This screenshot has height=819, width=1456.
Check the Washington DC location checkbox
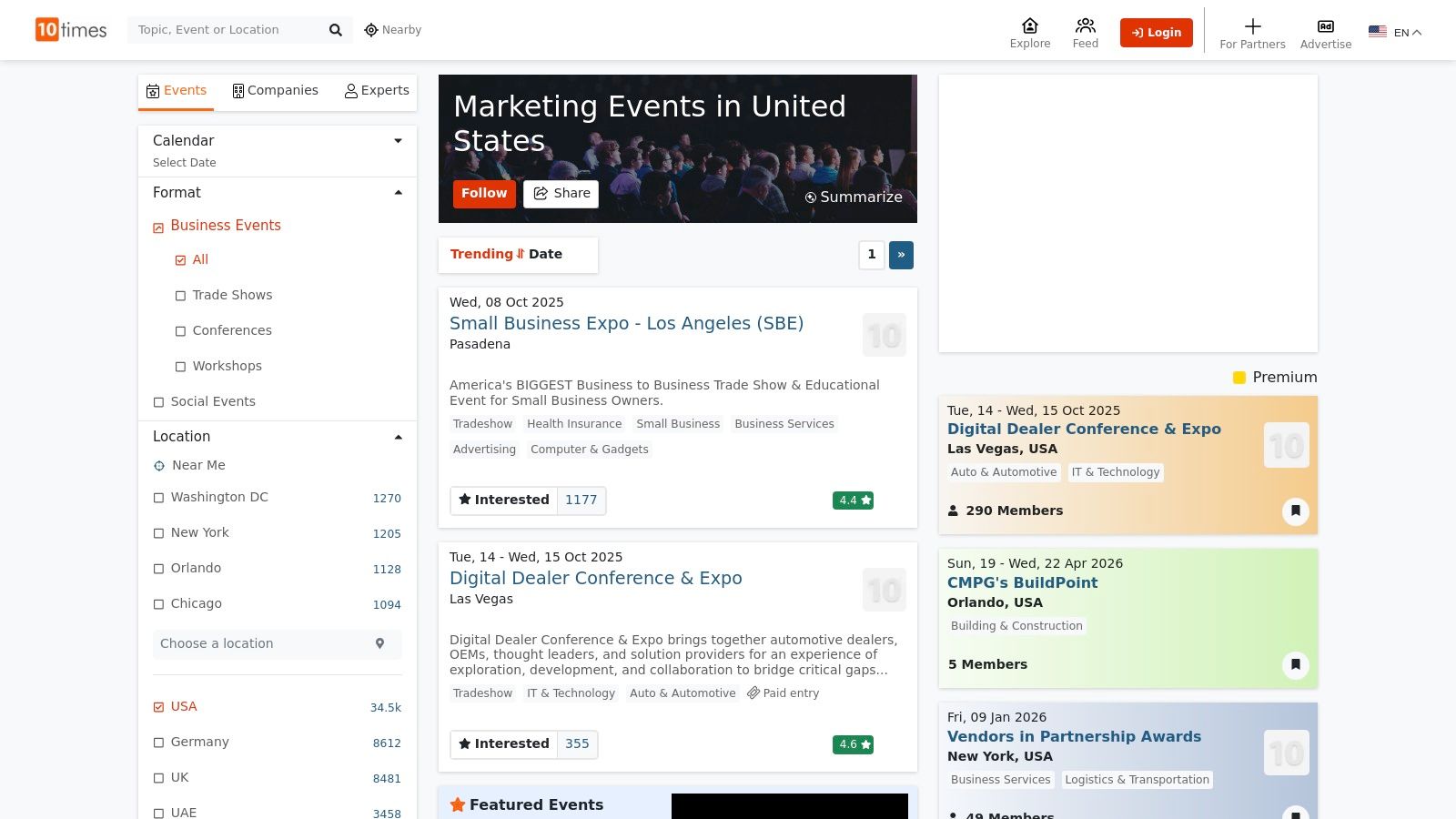[x=158, y=498]
